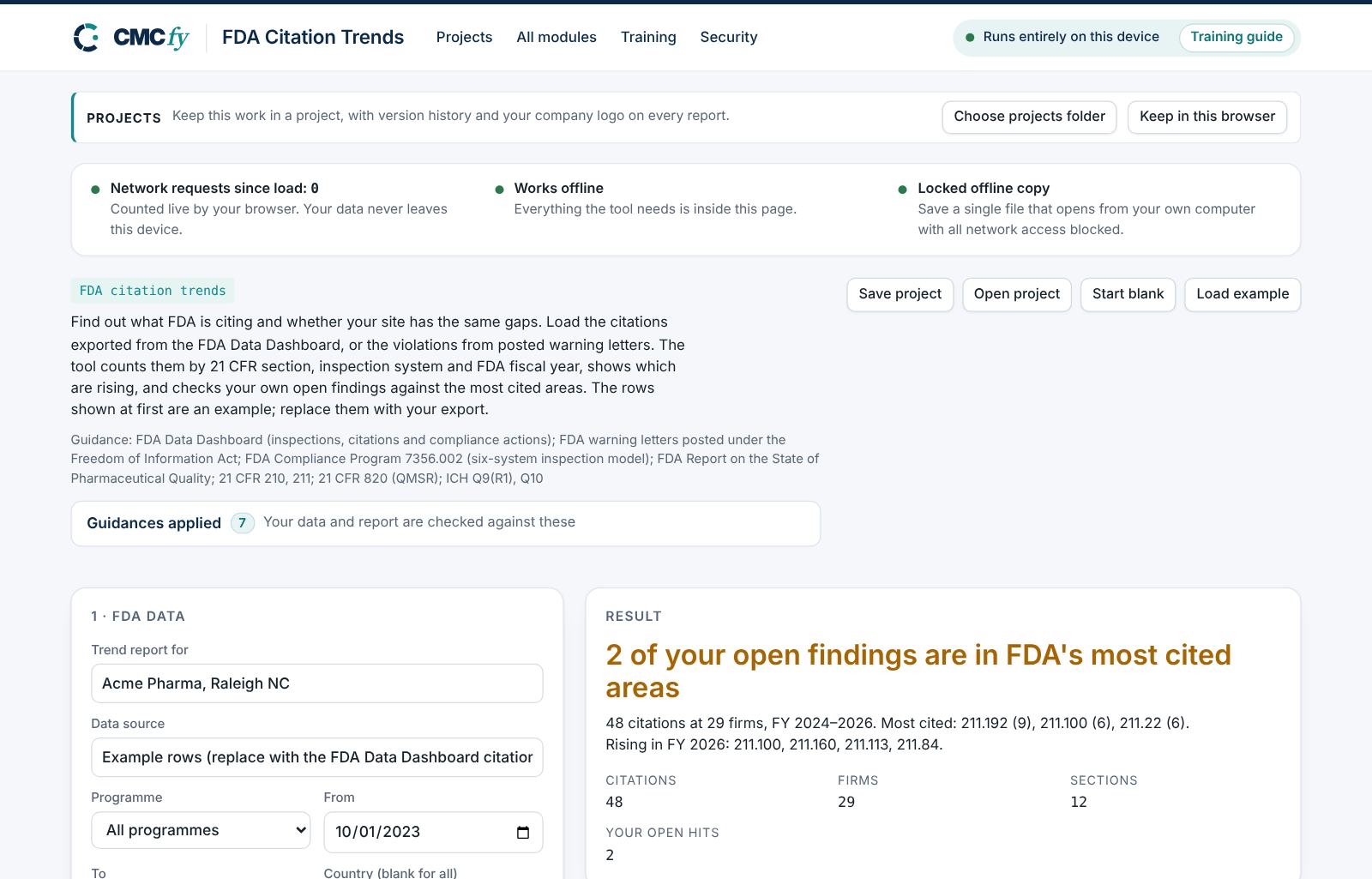This screenshot has width=1372, height=879.
Task: Click the From date field 10/01/2023
Action: coord(433,832)
